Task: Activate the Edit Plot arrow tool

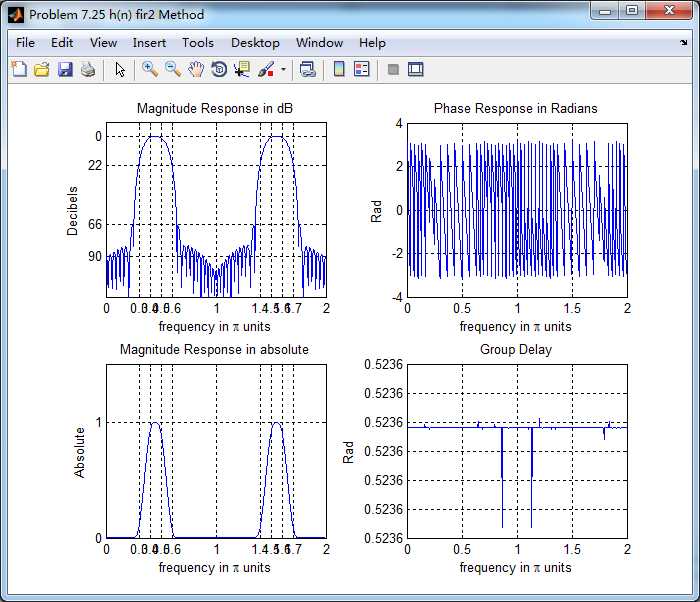Action: (120, 69)
